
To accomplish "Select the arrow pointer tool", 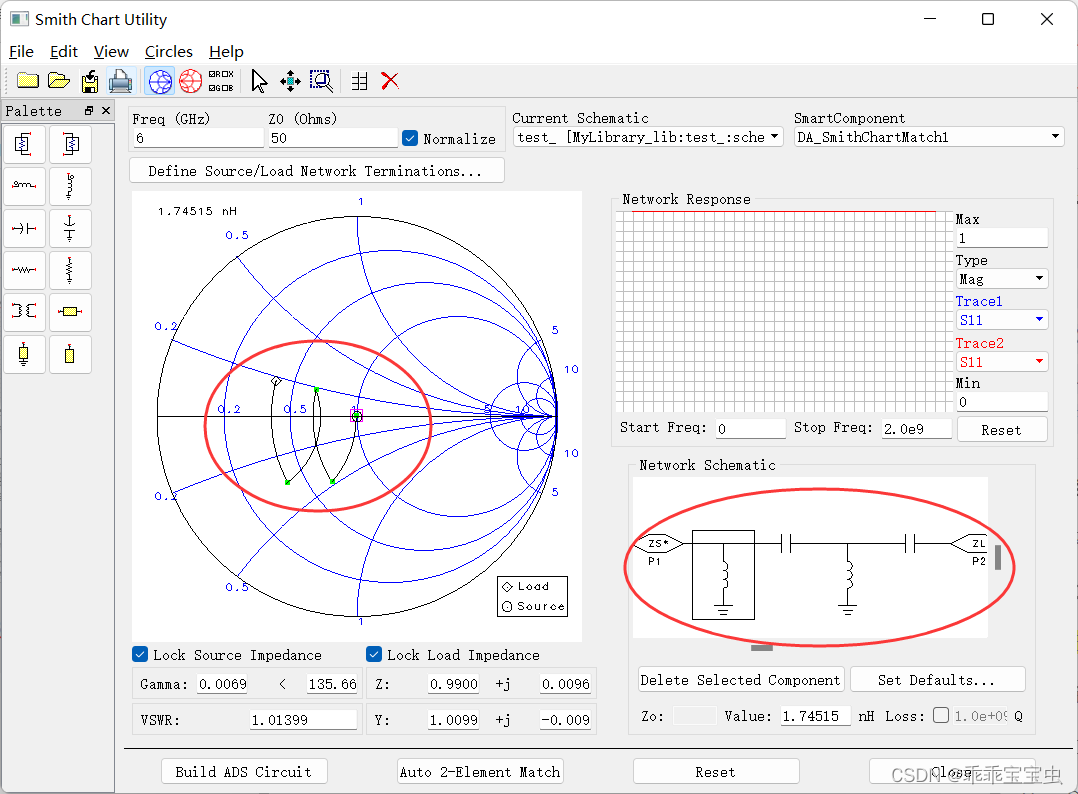I will [x=258, y=81].
